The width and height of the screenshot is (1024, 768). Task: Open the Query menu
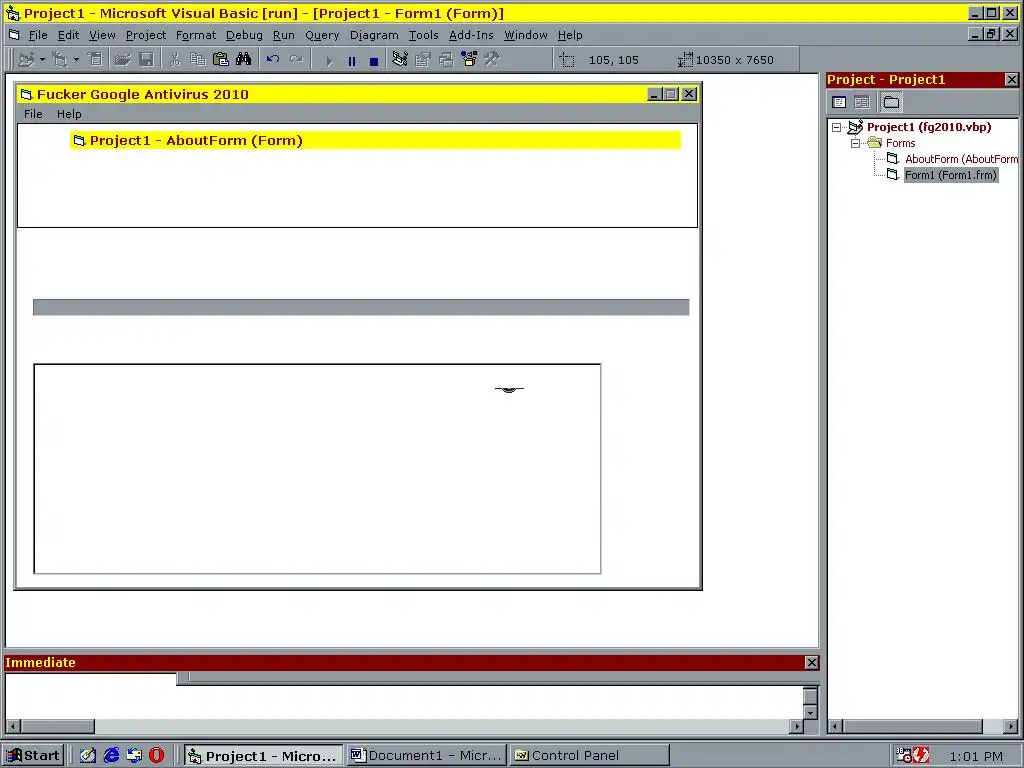pos(322,35)
